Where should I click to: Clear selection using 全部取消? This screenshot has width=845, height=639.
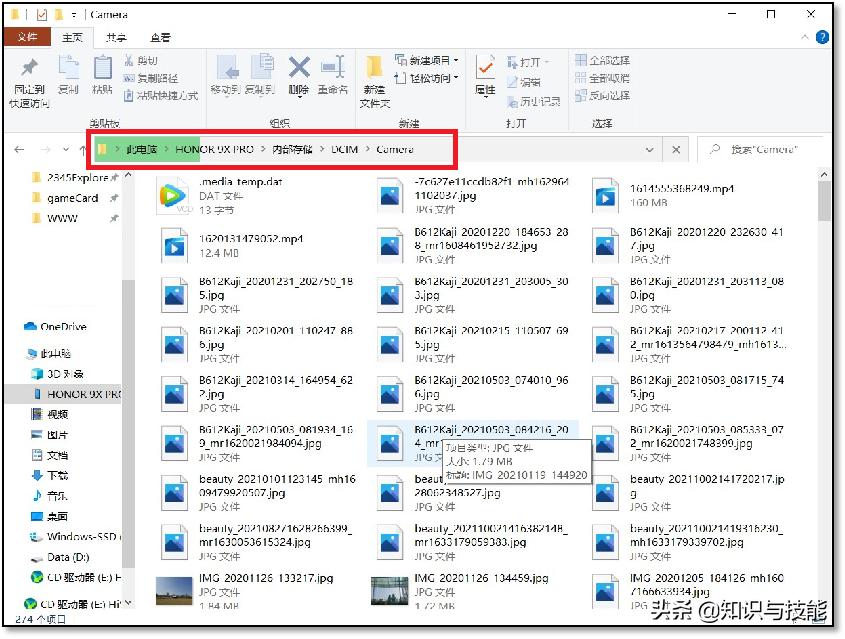click(x=602, y=78)
